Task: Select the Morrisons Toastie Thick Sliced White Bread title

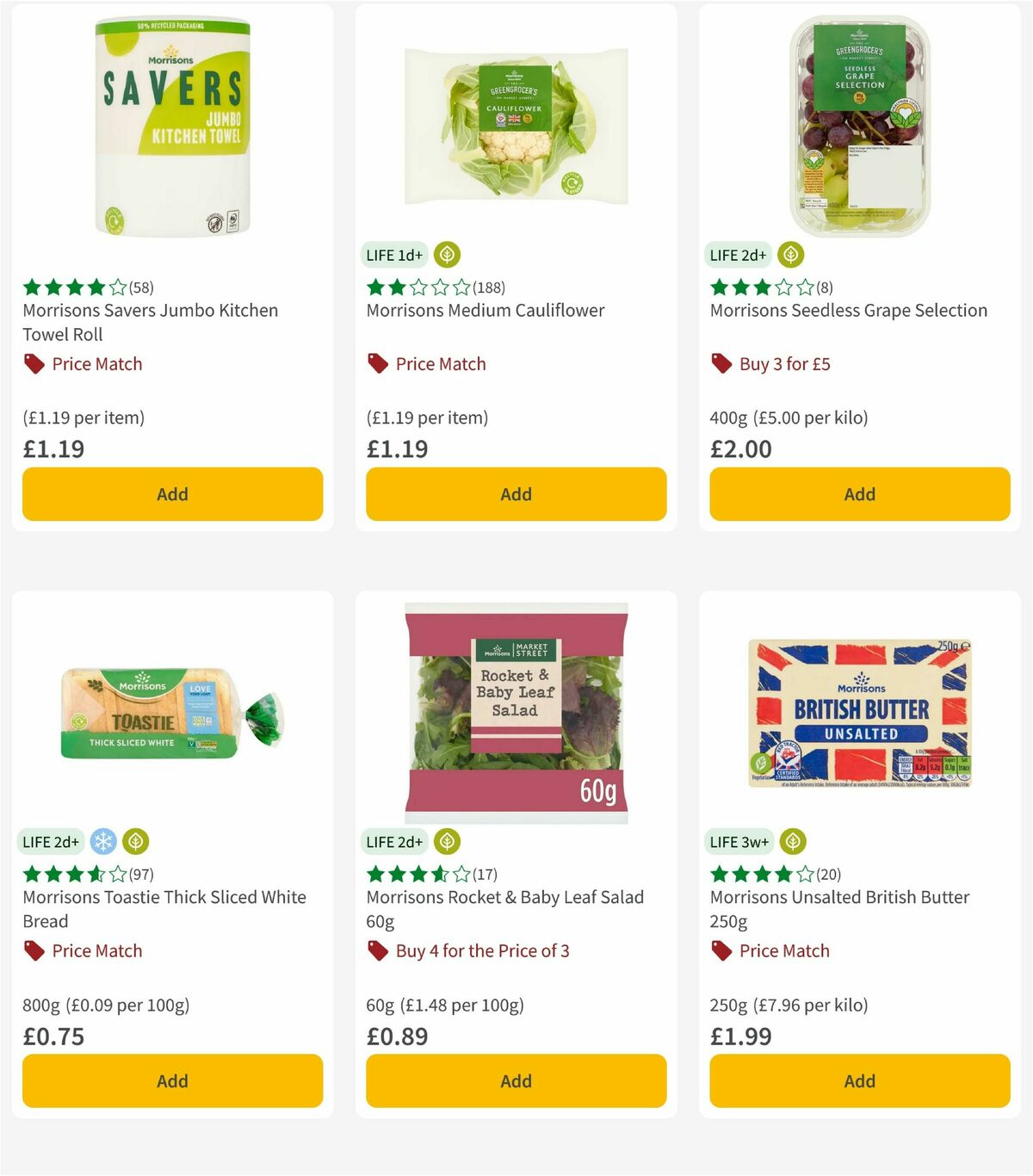Action: [x=163, y=908]
